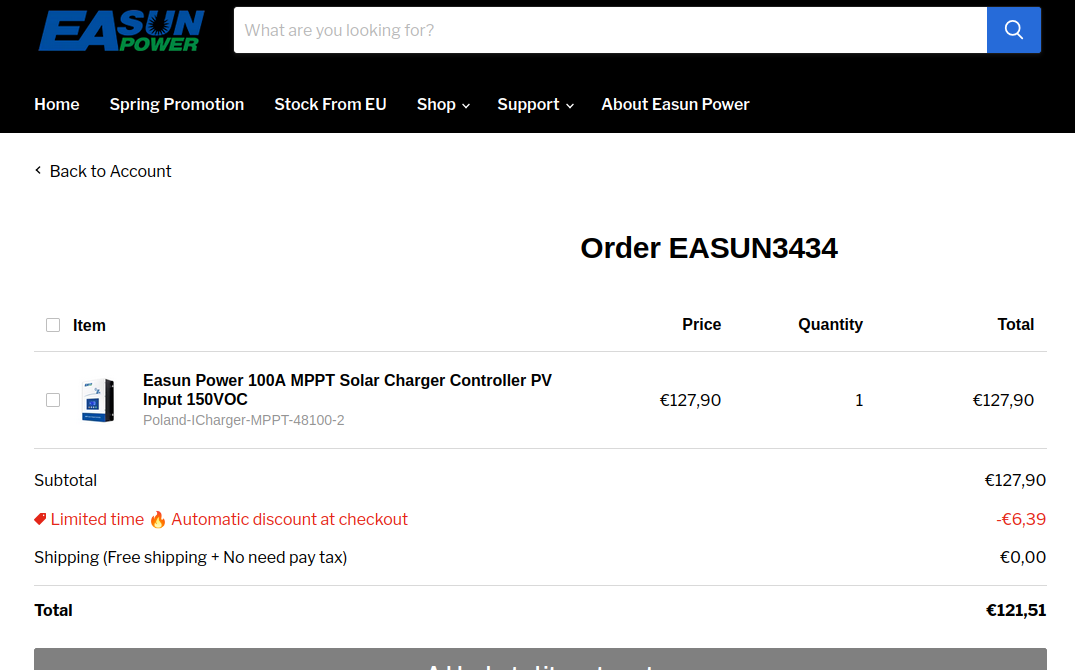
Task: Click the Back to Account link
Action: [x=110, y=171]
